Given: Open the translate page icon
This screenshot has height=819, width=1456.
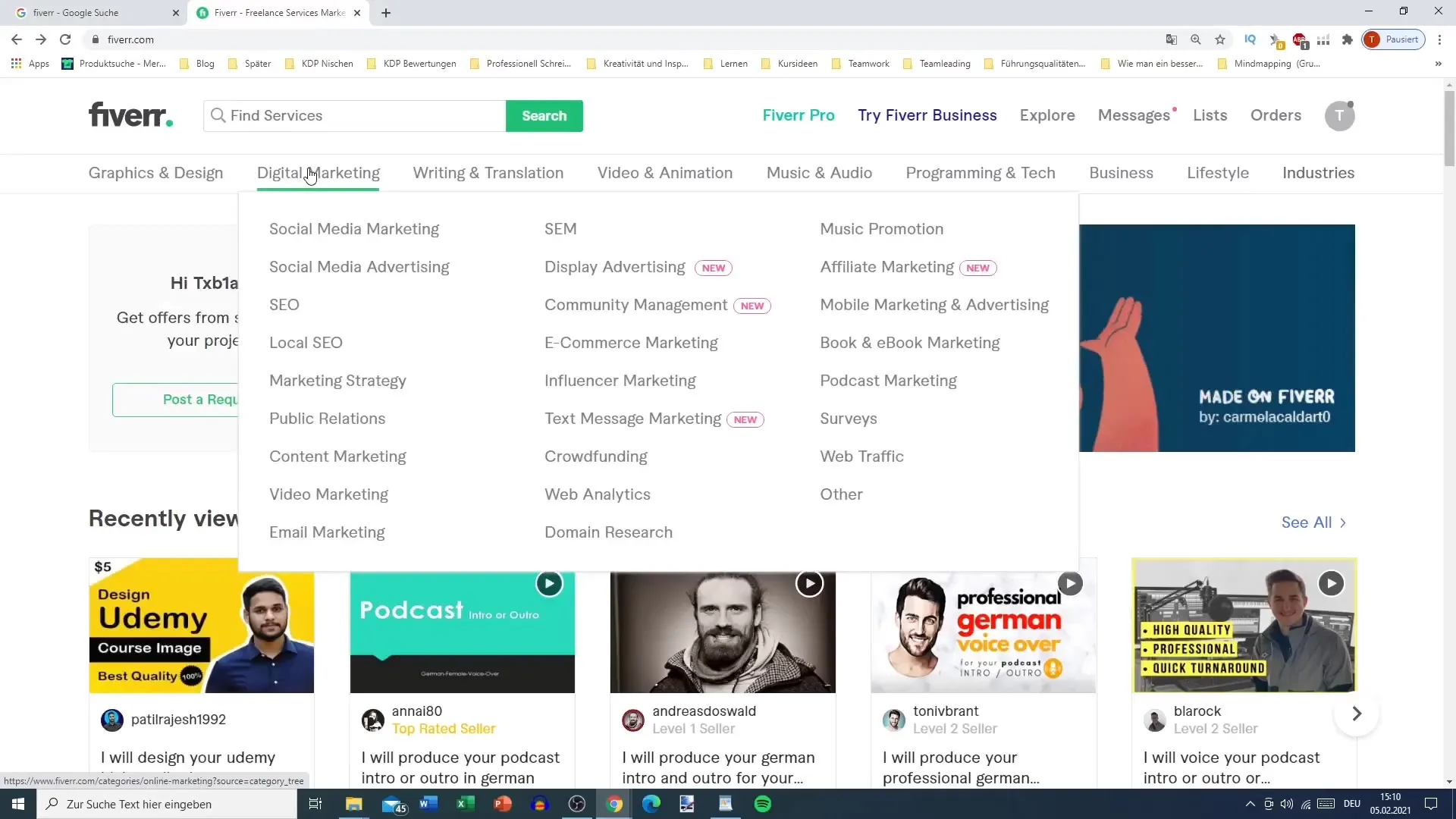Looking at the screenshot, I should tap(1172, 39).
